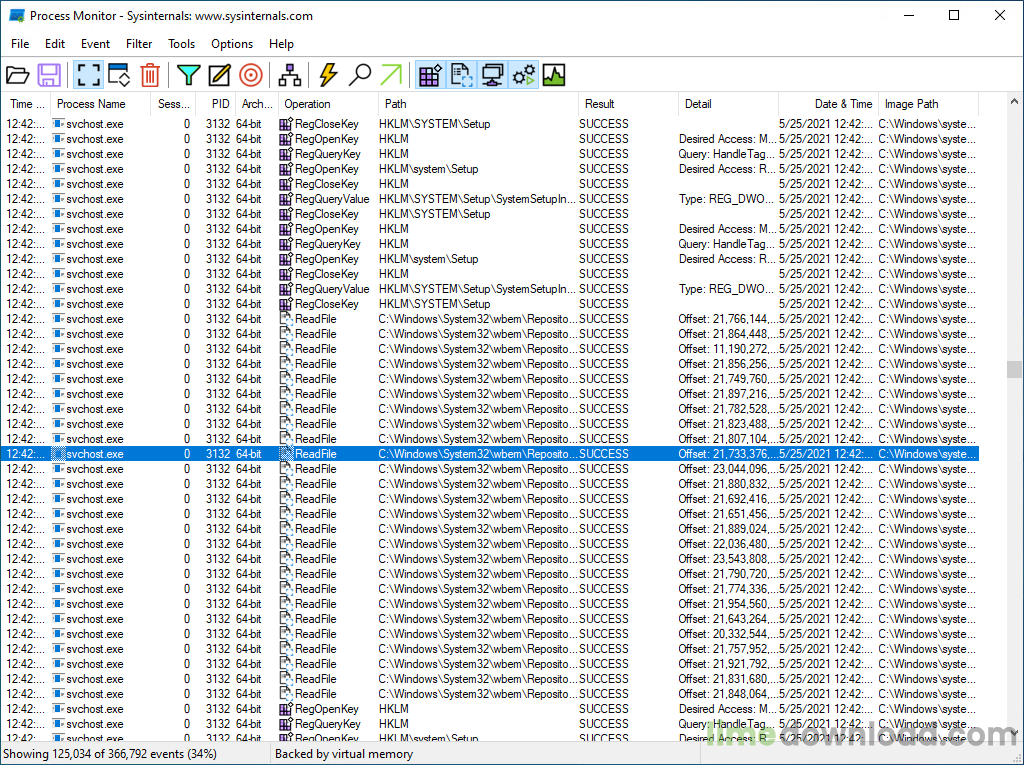Open the Highlight pencil icon

pos(220,75)
